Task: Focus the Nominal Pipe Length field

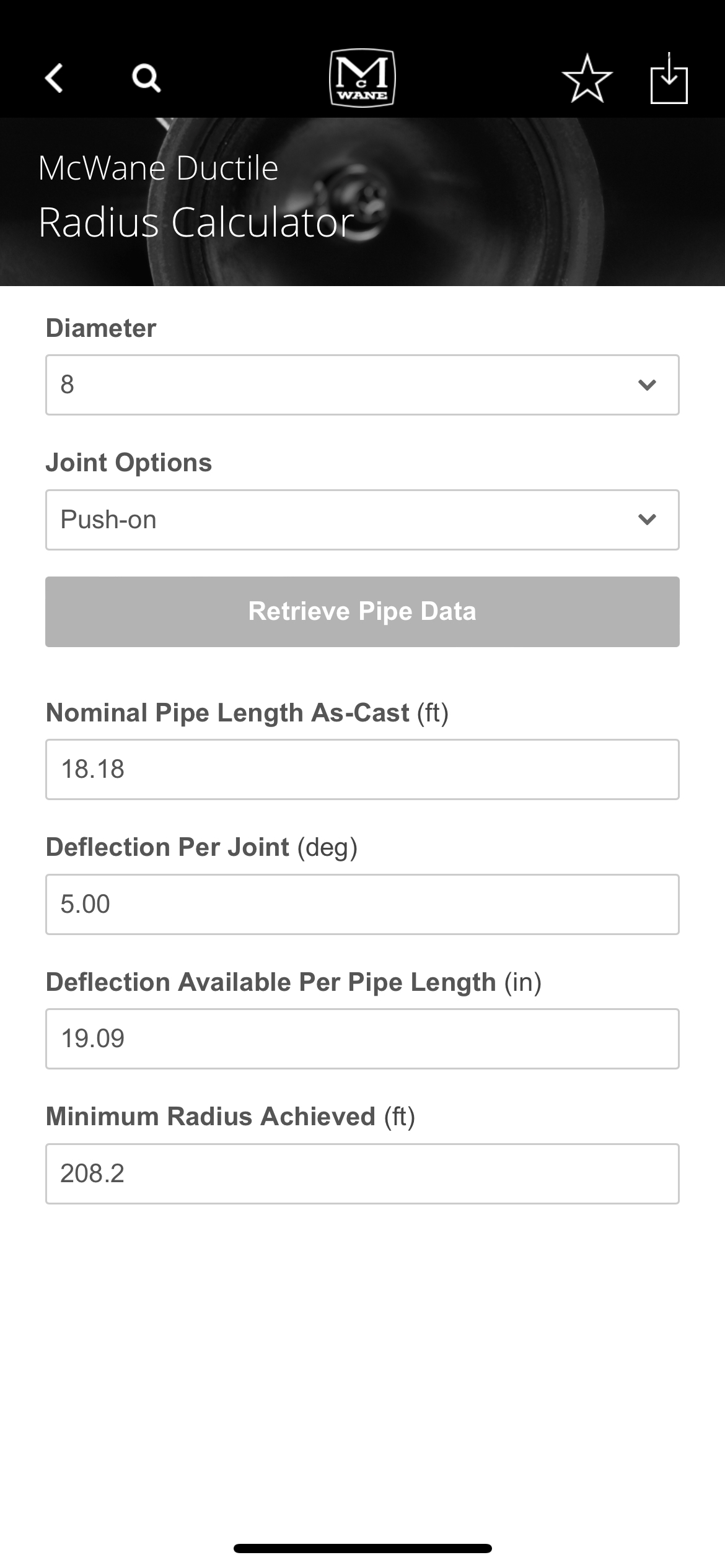Action: (x=362, y=769)
